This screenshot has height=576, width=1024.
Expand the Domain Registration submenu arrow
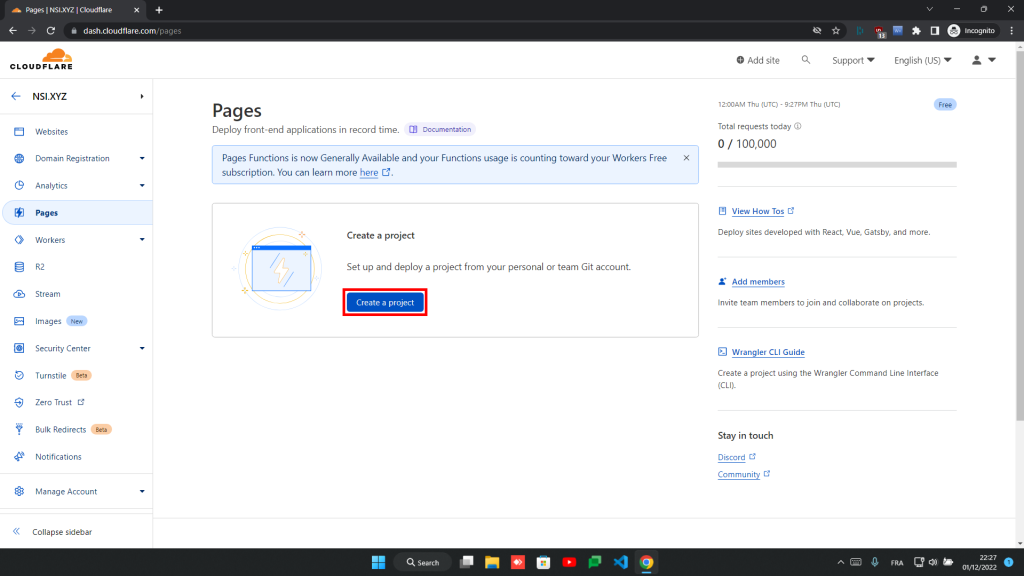[142, 158]
